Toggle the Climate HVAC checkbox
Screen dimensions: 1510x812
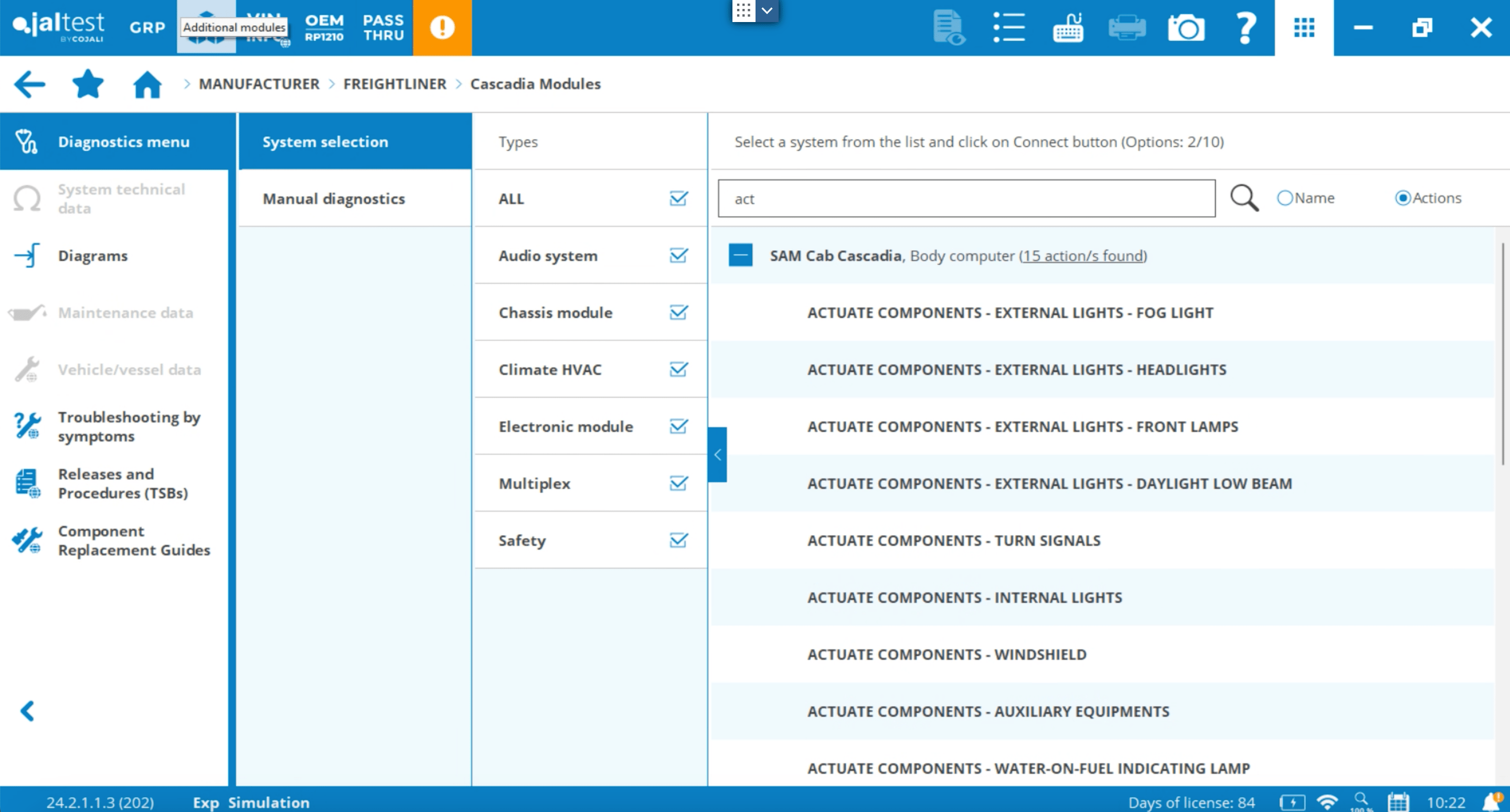(x=678, y=370)
